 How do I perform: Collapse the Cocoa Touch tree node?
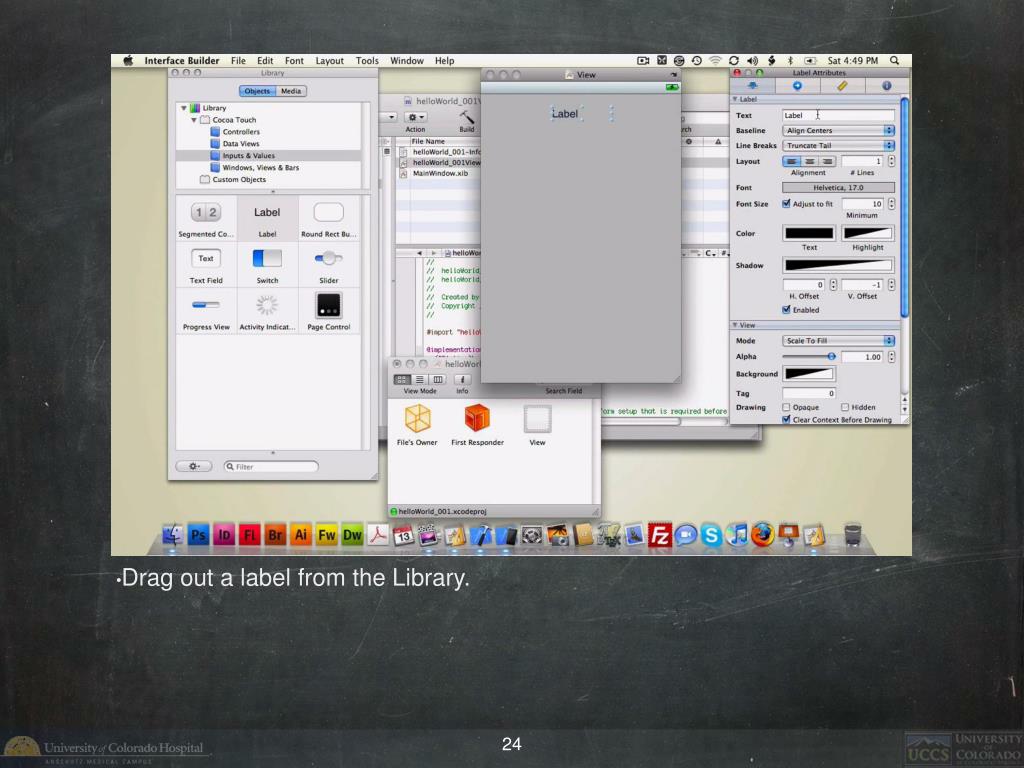[x=194, y=120]
